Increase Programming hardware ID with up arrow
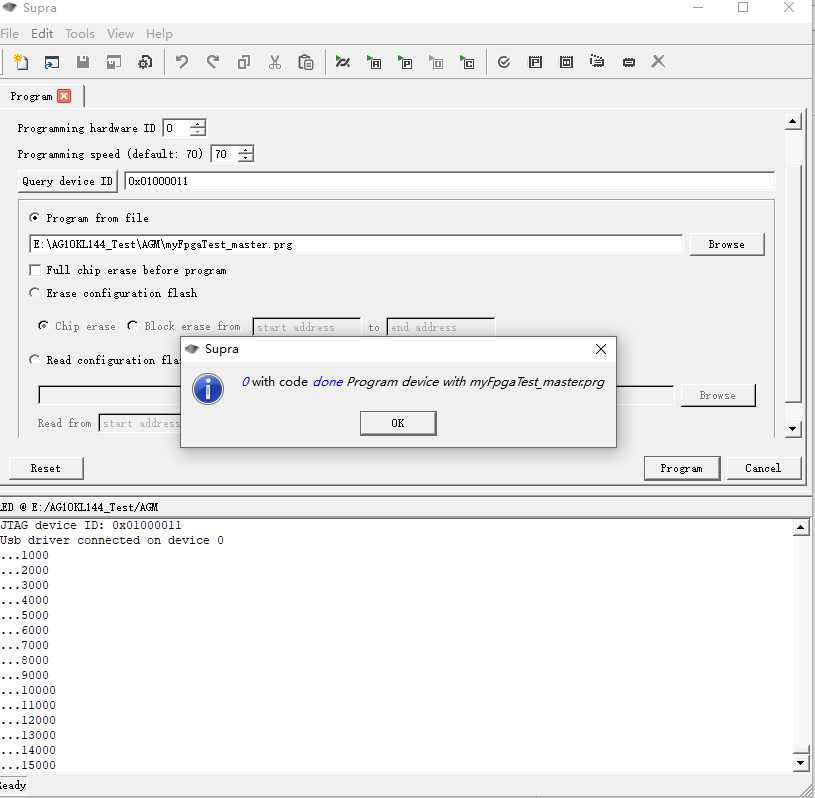815x798 pixels. pos(198,124)
